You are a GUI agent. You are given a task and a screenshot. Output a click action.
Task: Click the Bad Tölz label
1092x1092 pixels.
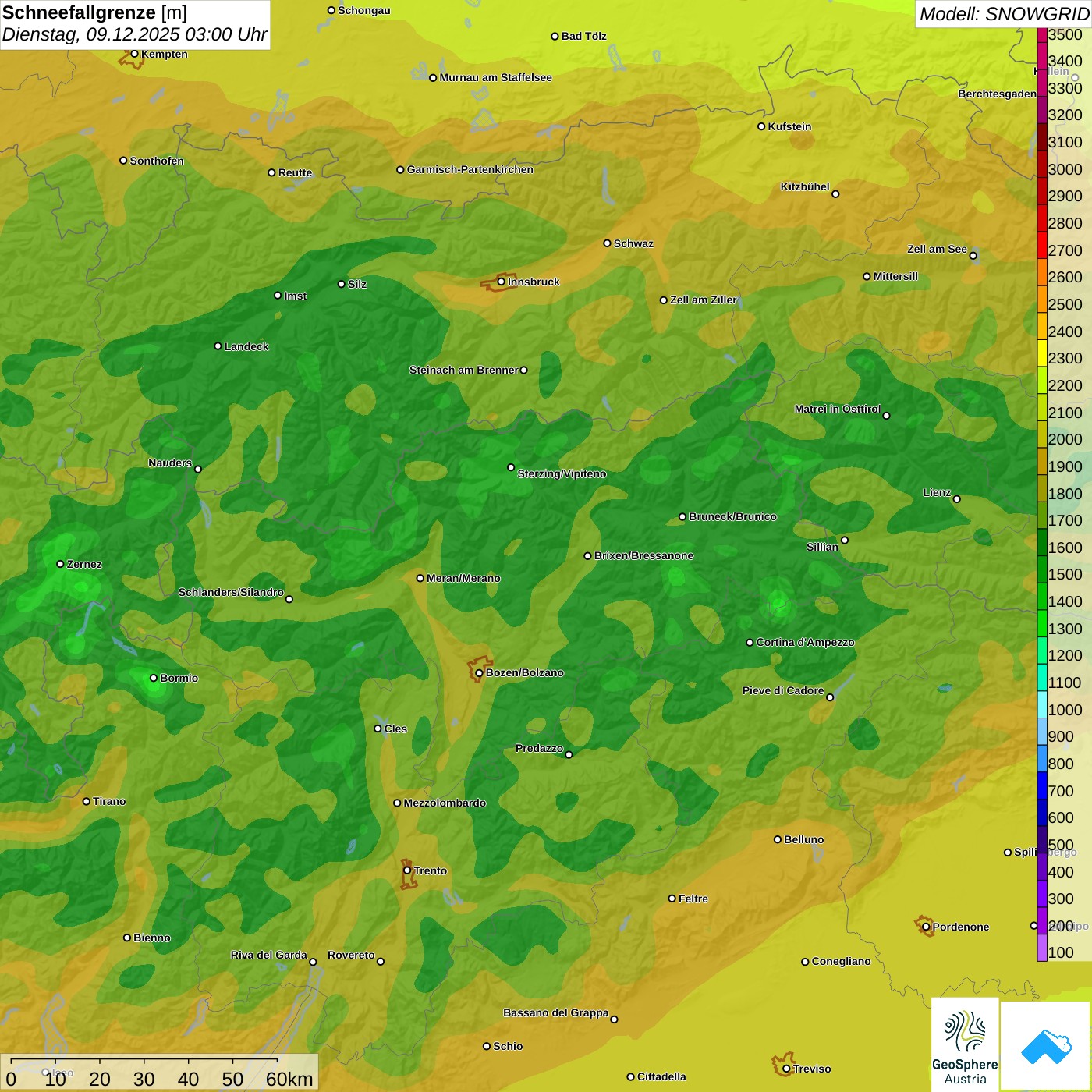pyautogui.click(x=583, y=36)
